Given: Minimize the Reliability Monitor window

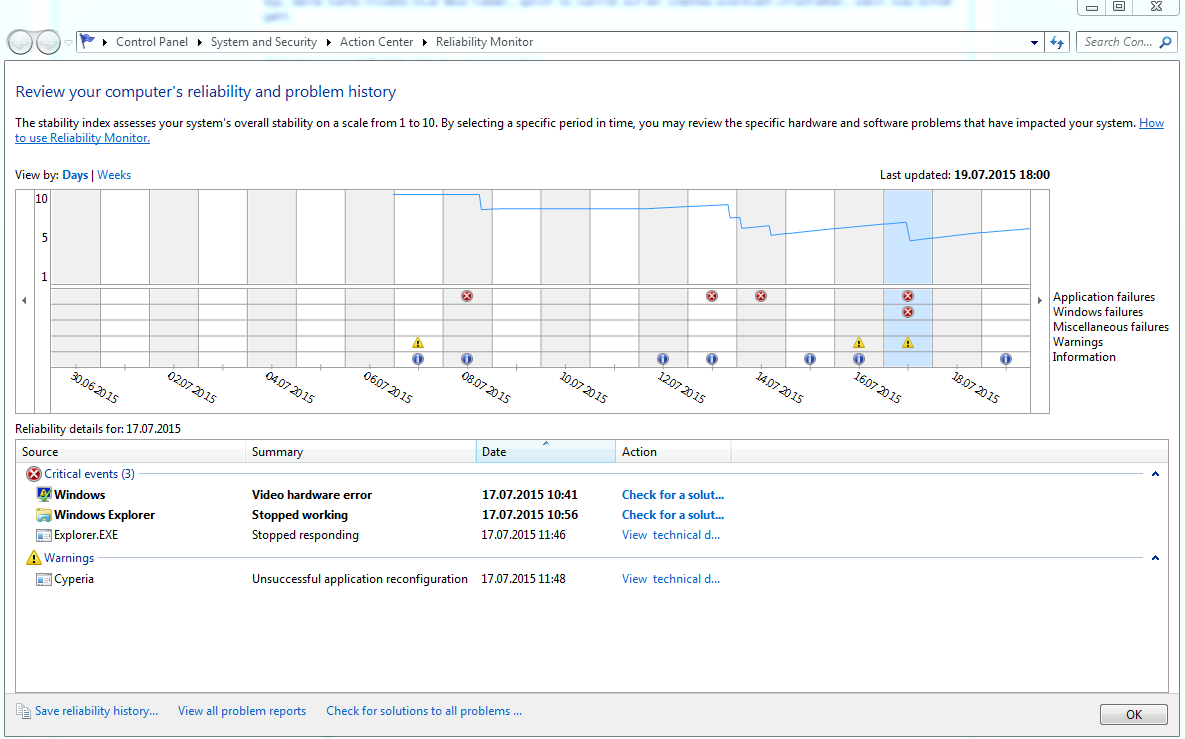Looking at the screenshot, I should [x=1092, y=7].
